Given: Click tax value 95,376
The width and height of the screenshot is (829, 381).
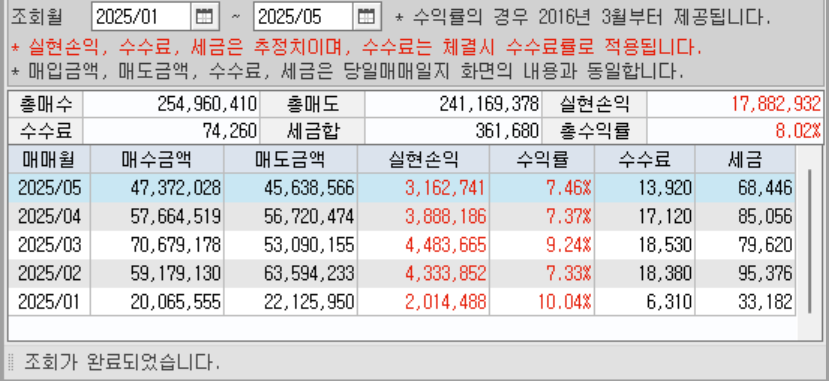Looking at the screenshot, I should pyautogui.click(x=766, y=273).
